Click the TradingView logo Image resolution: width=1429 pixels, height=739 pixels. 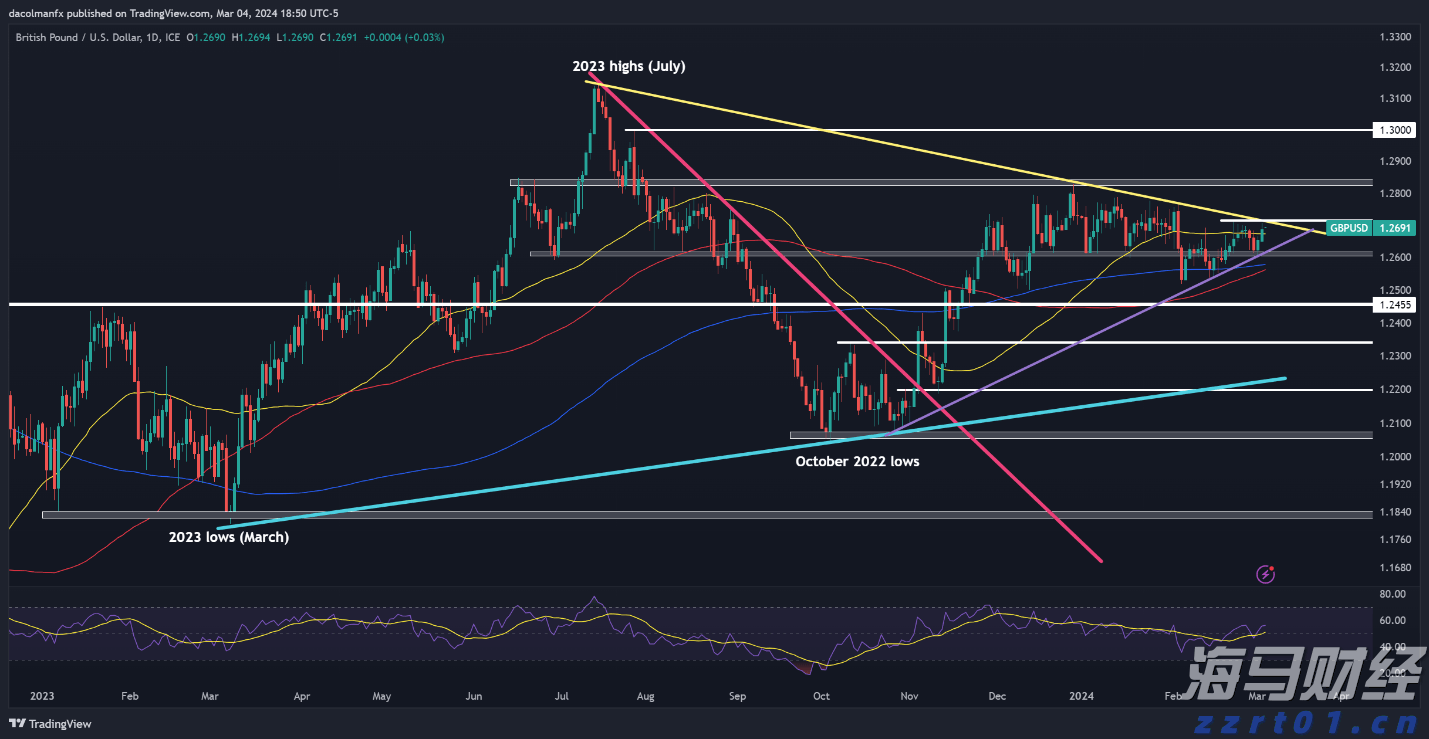[x=50, y=724]
